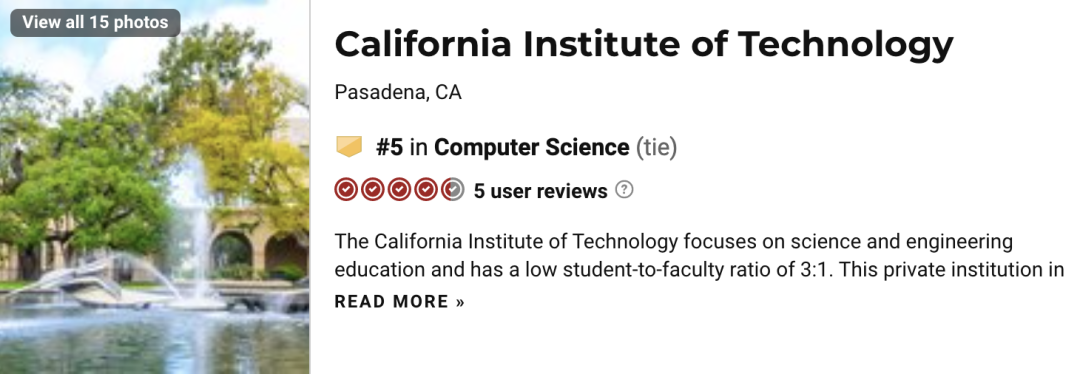Click the description paragraph about Caltech
This screenshot has width=1080, height=374.
pyautogui.click(x=700, y=256)
